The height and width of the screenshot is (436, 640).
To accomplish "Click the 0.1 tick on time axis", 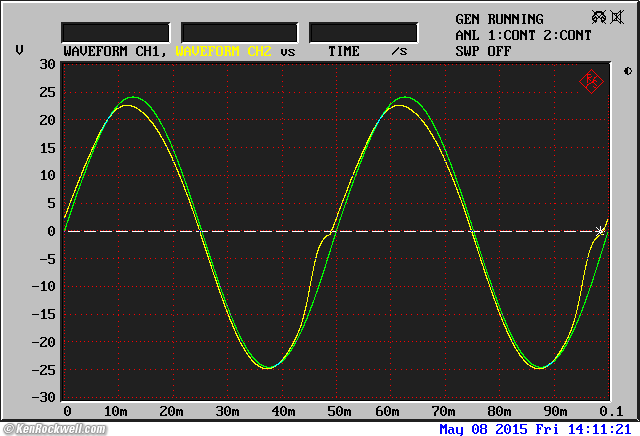I will (611, 411).
